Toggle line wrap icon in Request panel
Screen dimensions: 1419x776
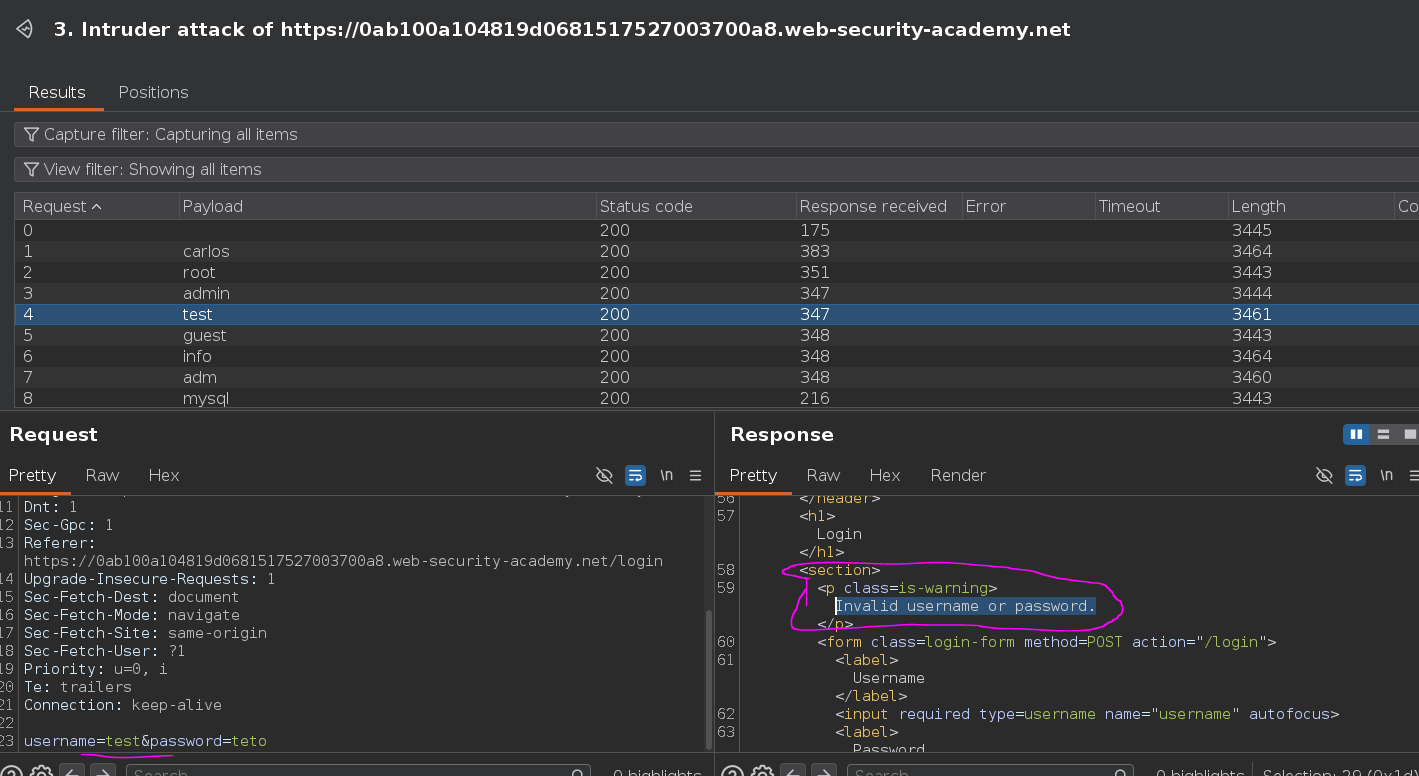click(x=635, y=475)
